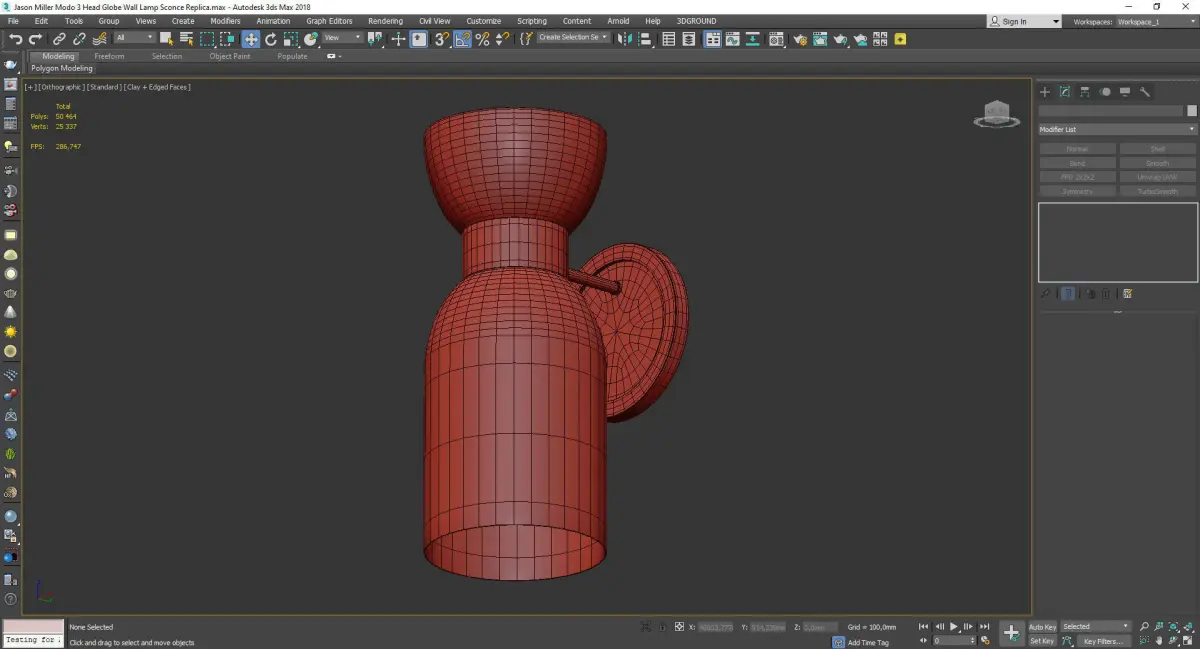This screenshot has width=1200, height=649.
Task: Open the Sign In dropdown arrow
Action: (1056, 22)
